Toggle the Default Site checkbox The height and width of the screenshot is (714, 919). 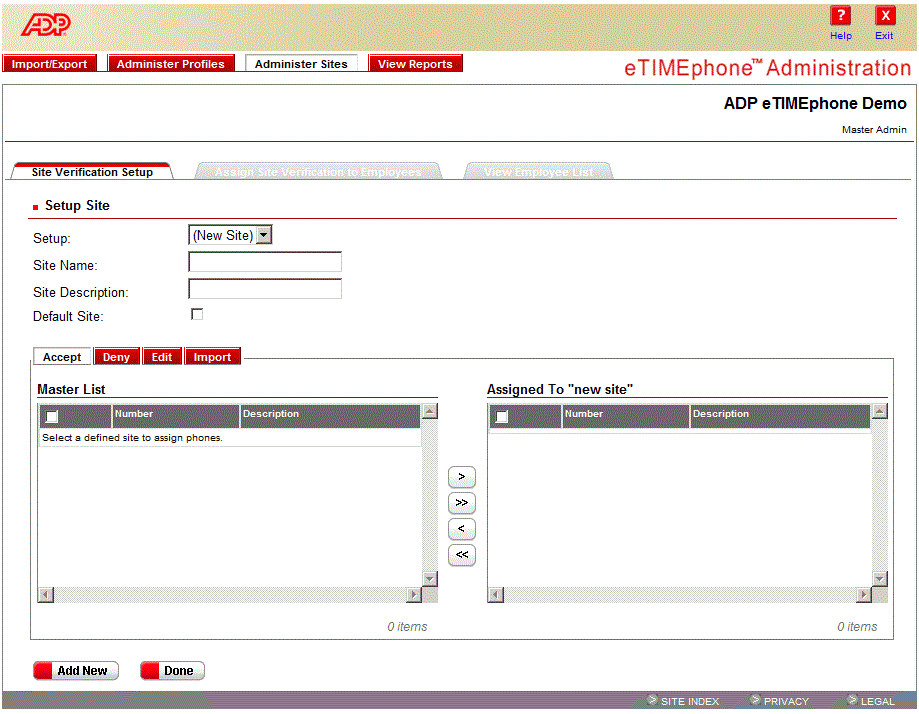[197, 315]
